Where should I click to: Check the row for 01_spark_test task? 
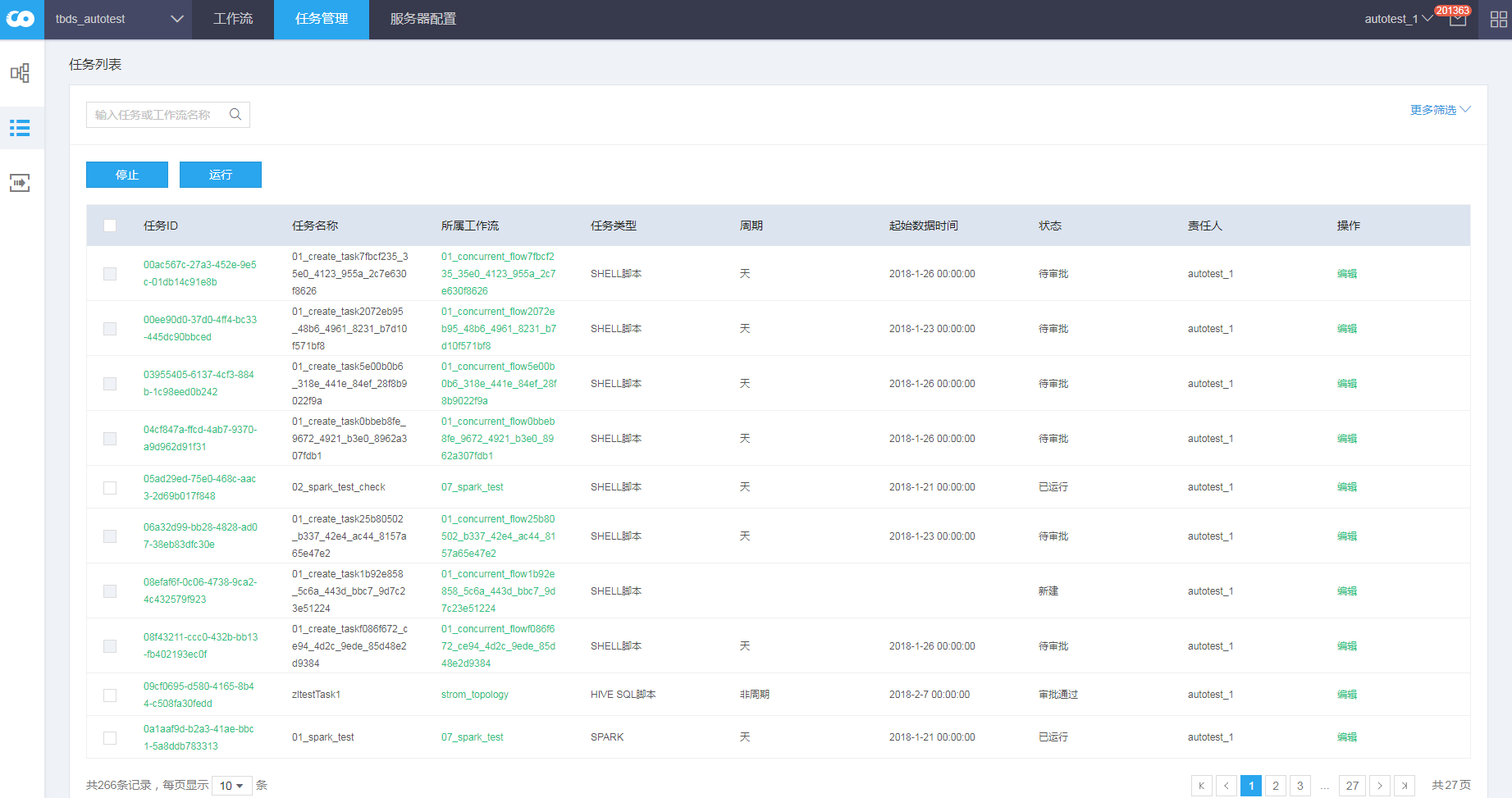[110, 738]
